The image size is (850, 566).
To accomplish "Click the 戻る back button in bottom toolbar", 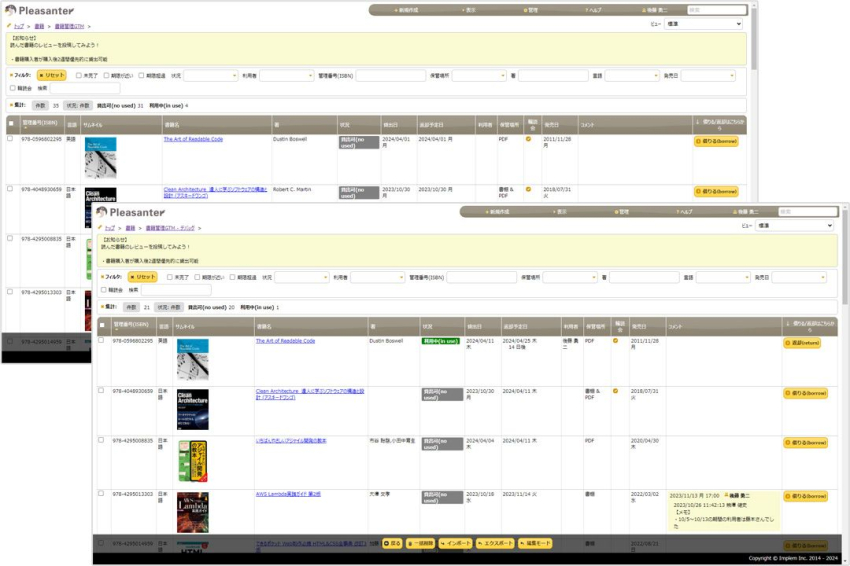I will (392, 543).
